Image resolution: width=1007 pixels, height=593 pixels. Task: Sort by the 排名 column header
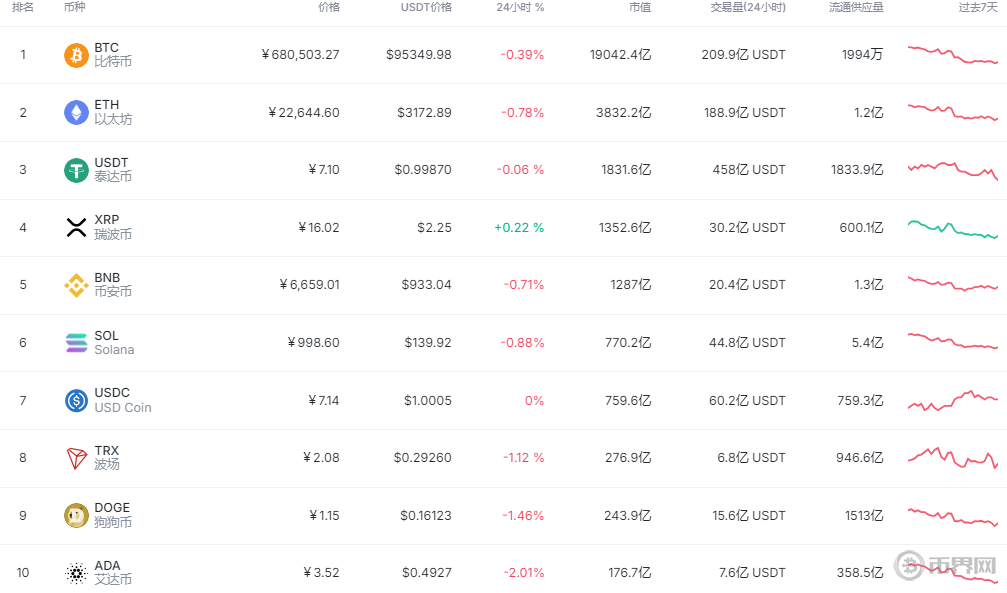(x=23, y=8)
